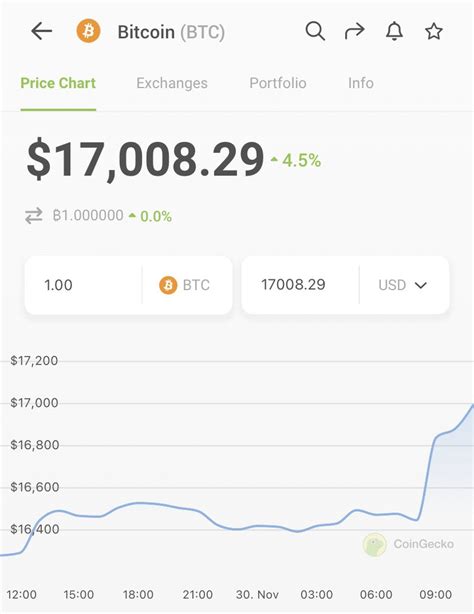
Task: Tap the Bitcoin icon in BTC converter box
Action: [168, 285]
